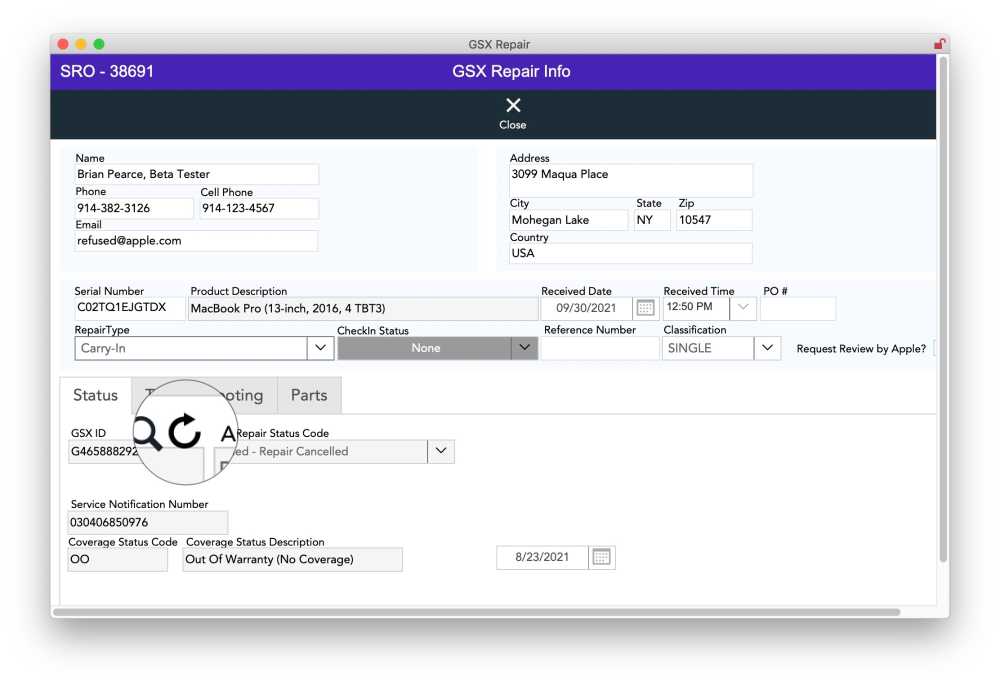Screen dimensions: 1000x685
Task: Expand the Received Time dropdown arrow
Action: pos(743,308)
